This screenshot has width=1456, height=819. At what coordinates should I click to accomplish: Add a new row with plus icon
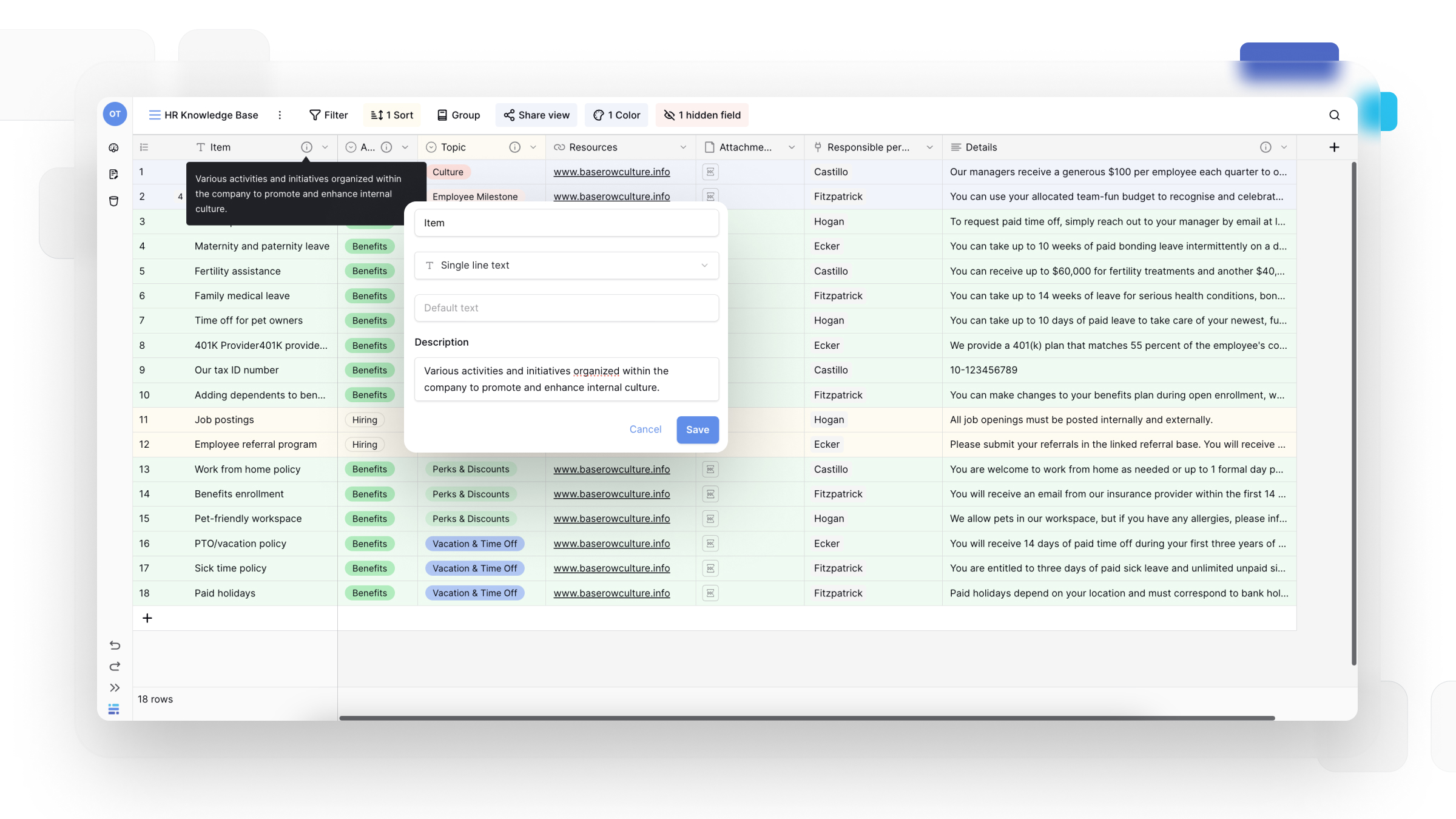tap(147, 618)
